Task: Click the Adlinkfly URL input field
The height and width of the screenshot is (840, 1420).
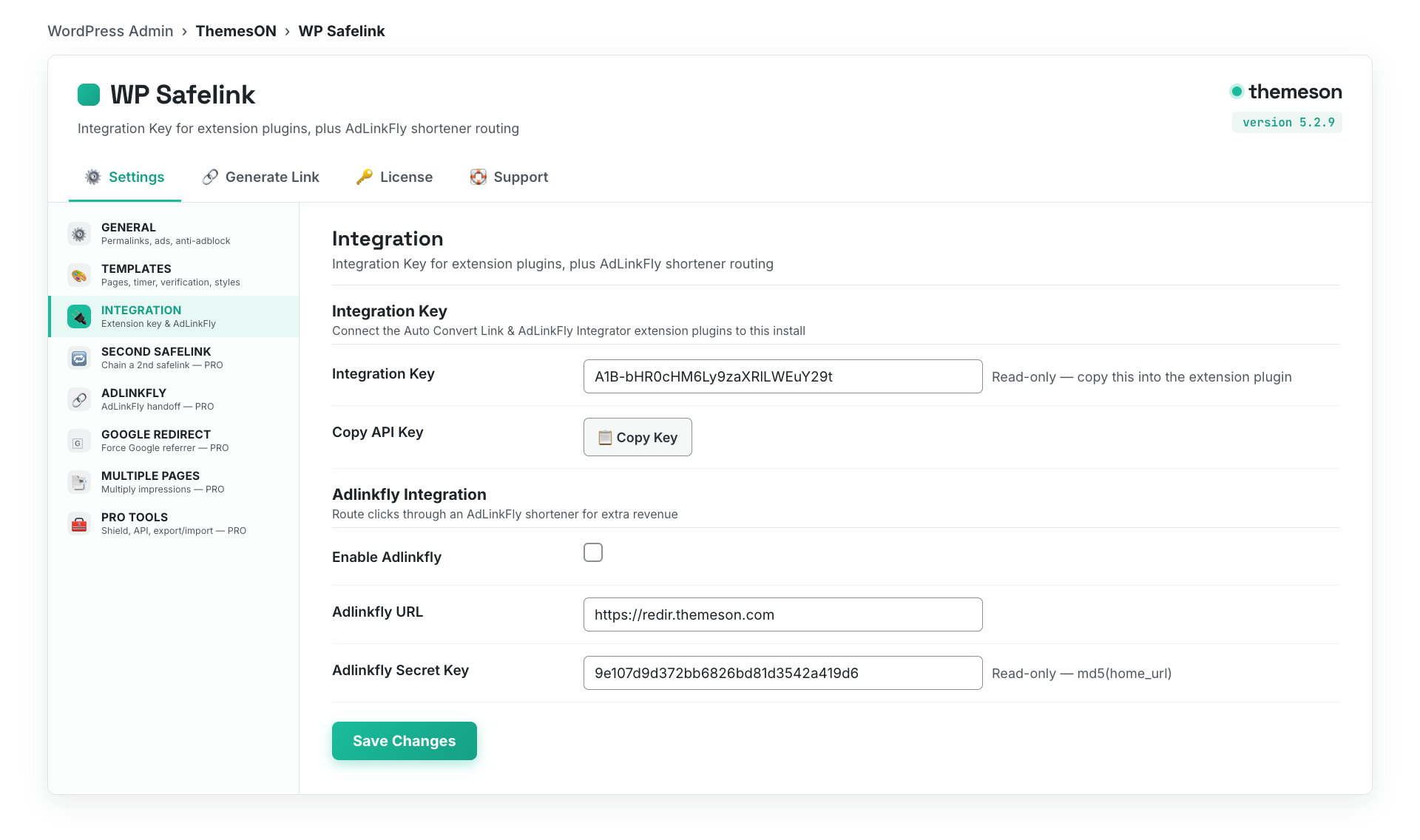Action: click(782, 614)
